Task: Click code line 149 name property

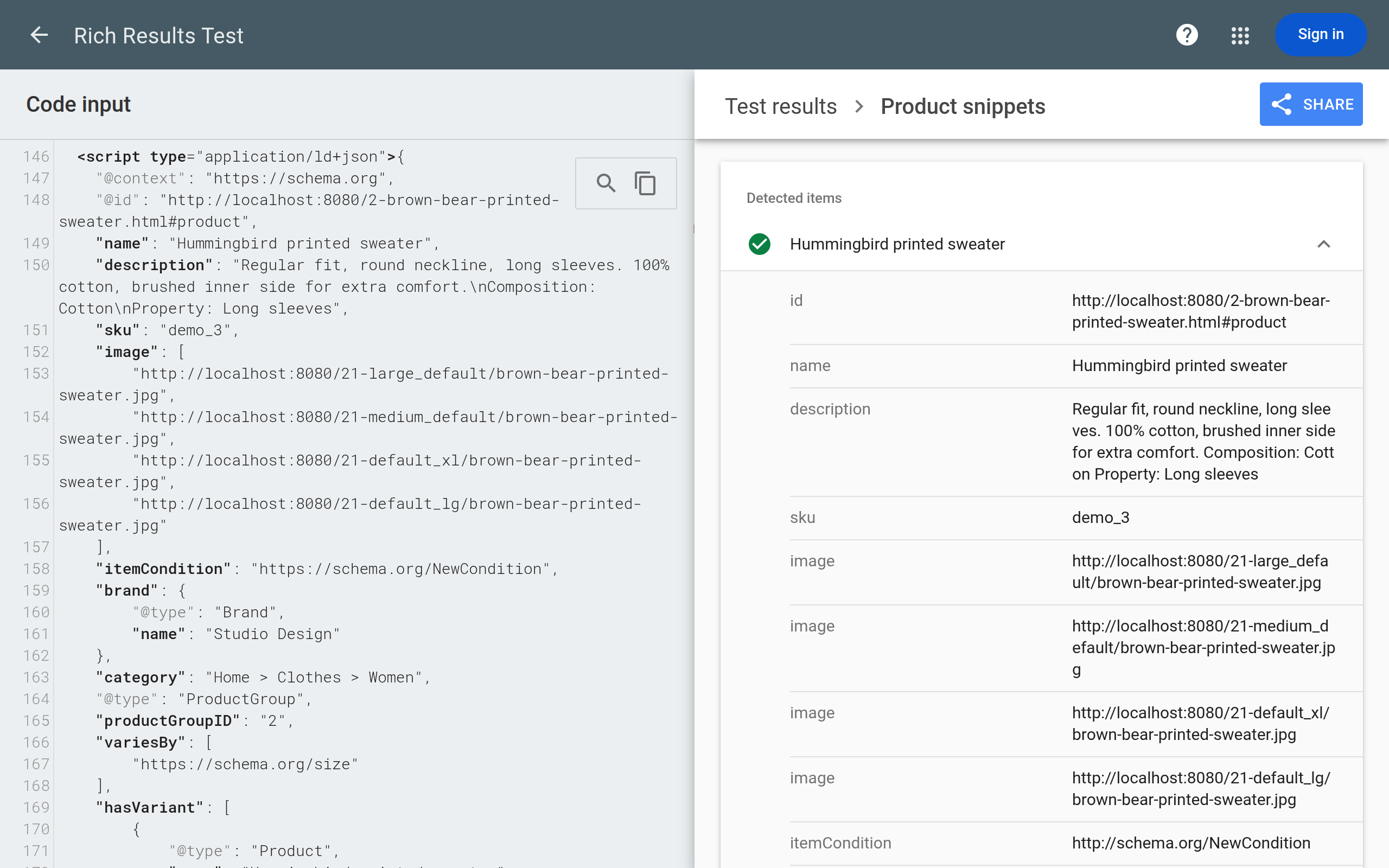Action: [267, 244]
